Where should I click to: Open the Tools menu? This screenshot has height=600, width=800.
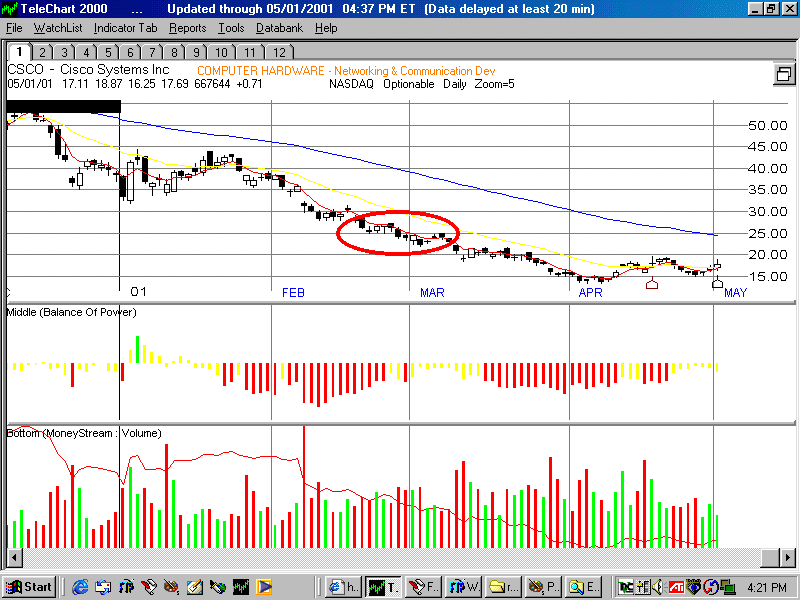coord(231,28)
